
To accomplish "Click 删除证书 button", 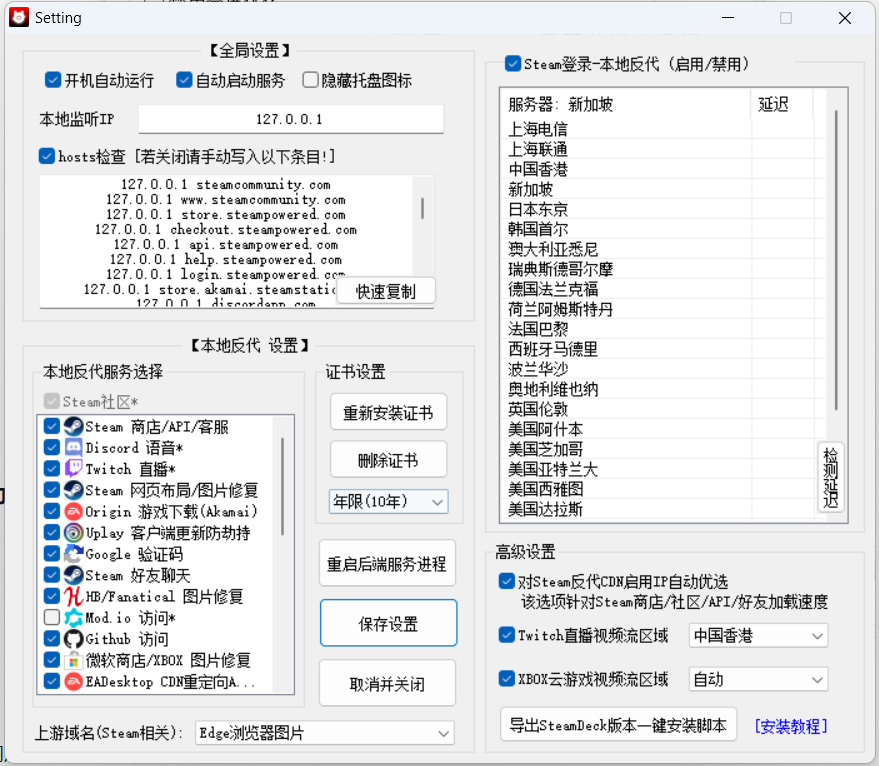I will click(388, 460).
